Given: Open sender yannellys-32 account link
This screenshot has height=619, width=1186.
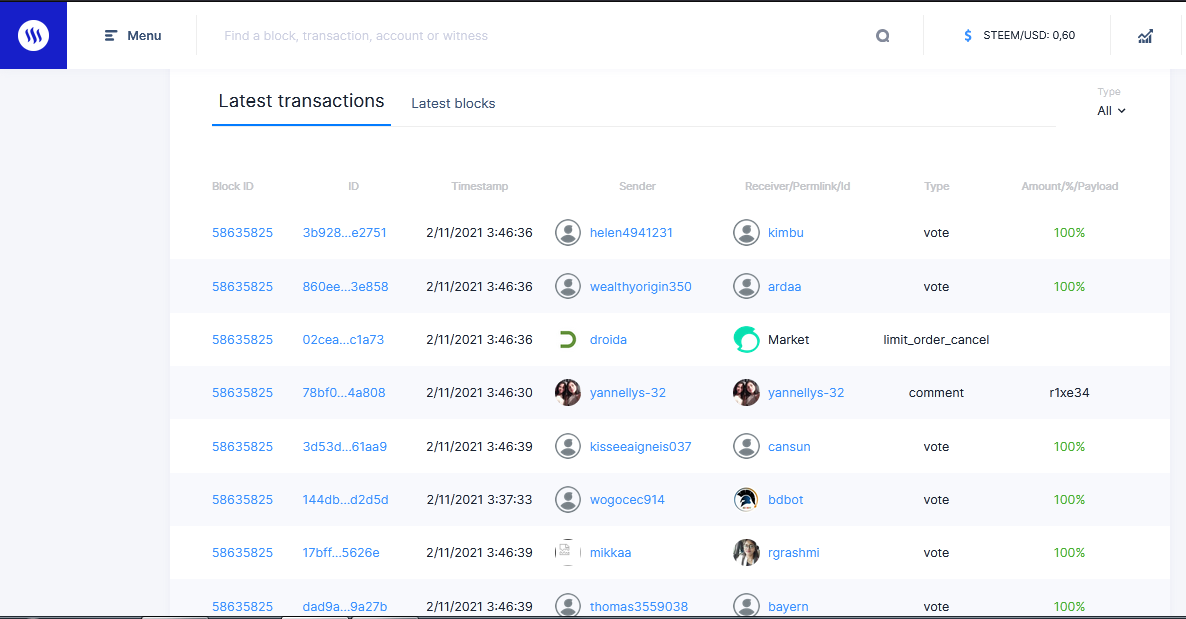Looking at the screenshot, I should (628, 393).
